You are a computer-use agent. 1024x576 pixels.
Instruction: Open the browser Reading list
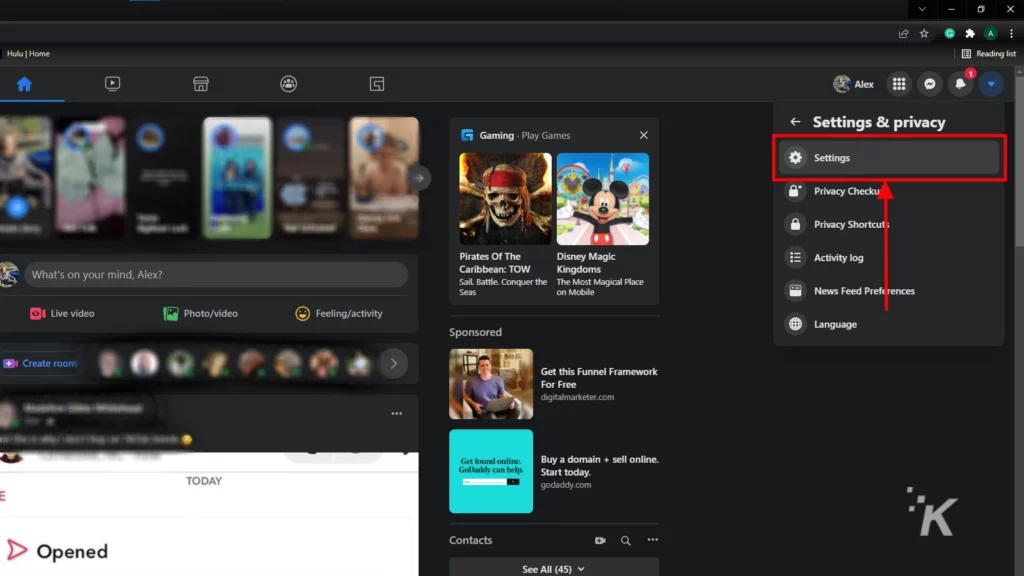click(989, 54)
